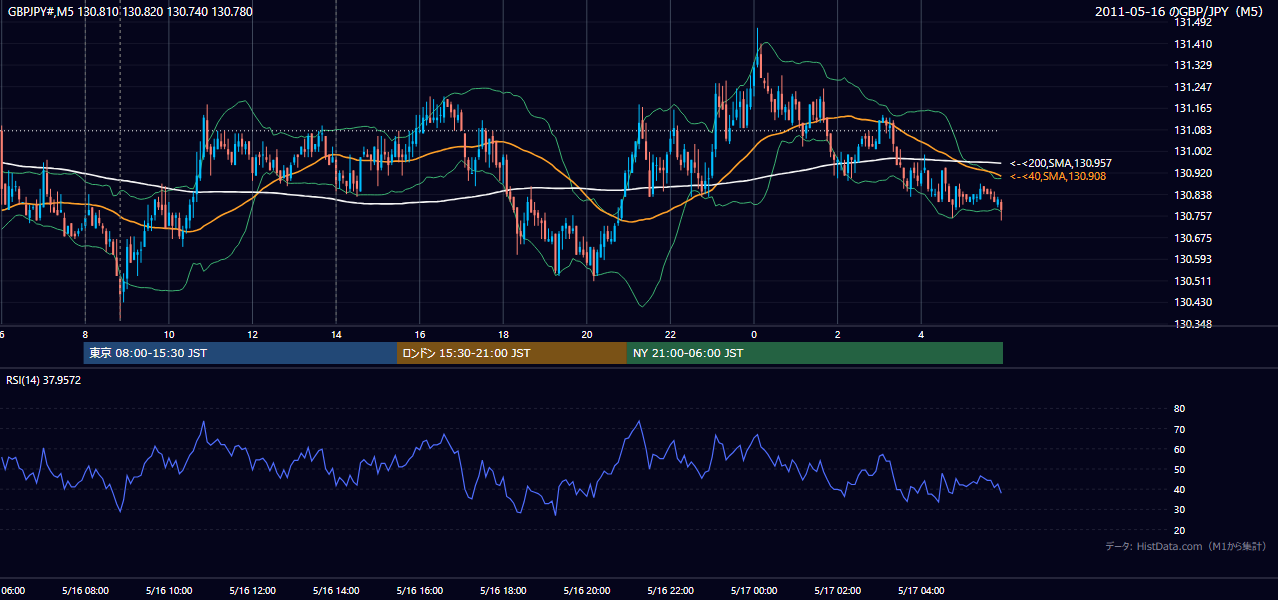Image resolution: width=1278 pixels, height=600 pixels.
Task: Click the London session bar 15:30-21:00 JST
Action: pos(512,353)
